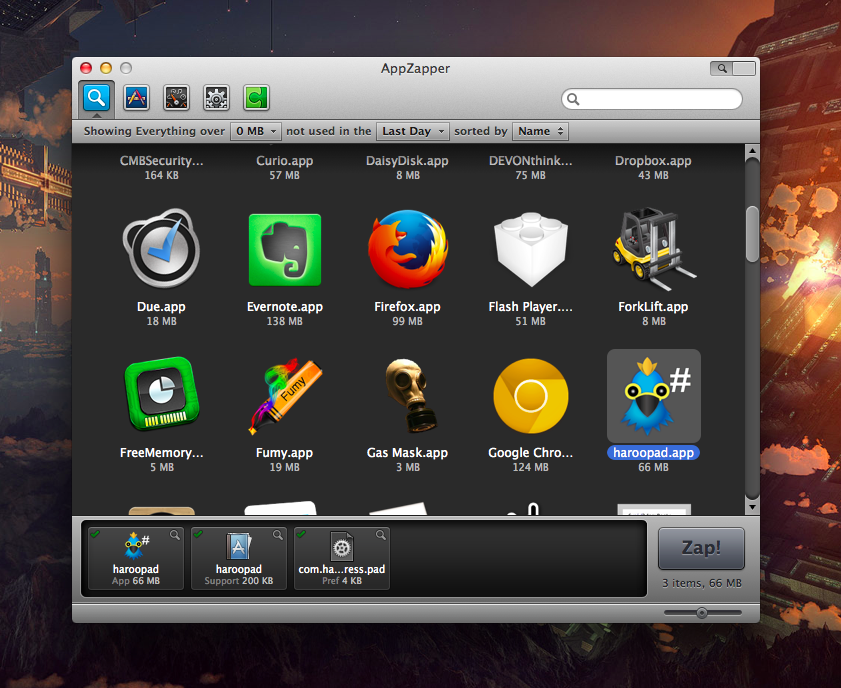Select the Dropbox.app 43 MB entry
The height and width of the screenshot is (688, 841).
(x=653, y=167)
